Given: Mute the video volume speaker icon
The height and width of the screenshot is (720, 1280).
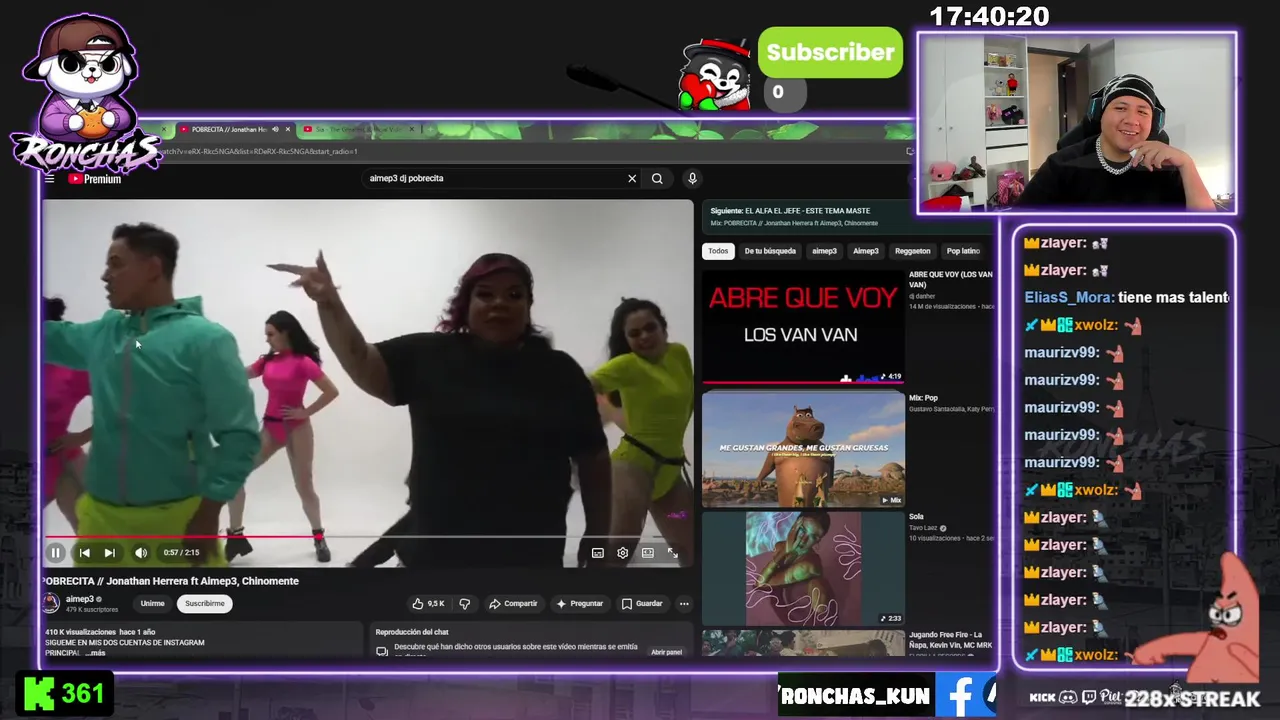Looking at the screenshot, I should 141,552.
